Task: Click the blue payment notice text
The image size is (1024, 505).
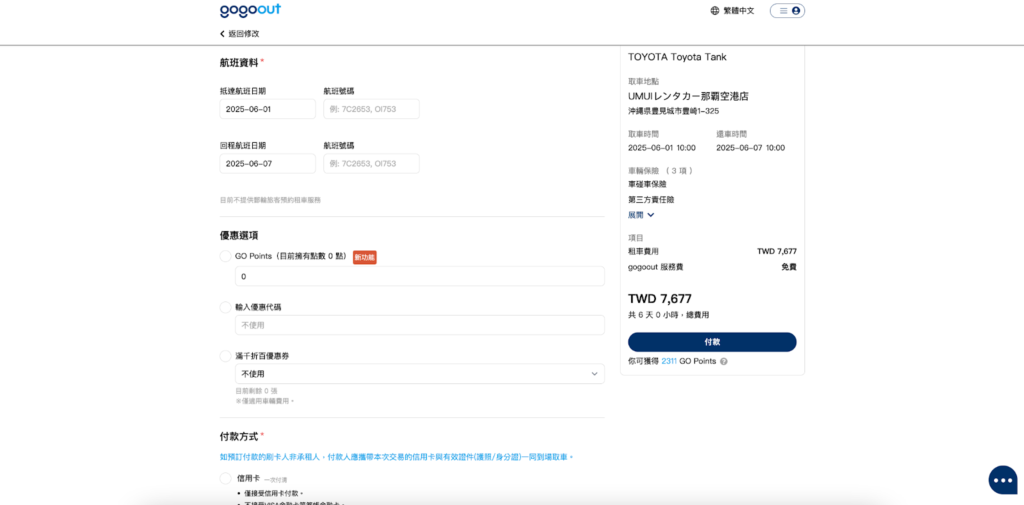Action: coord(396,457)
